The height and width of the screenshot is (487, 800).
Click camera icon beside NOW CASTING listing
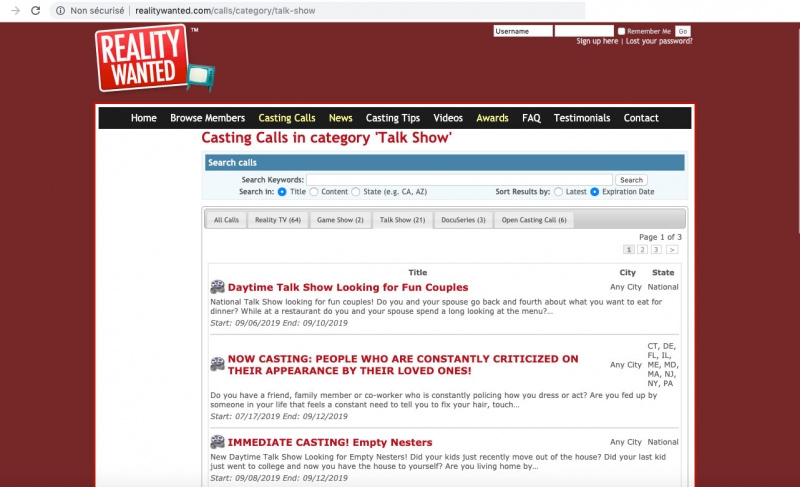point(217,364)
